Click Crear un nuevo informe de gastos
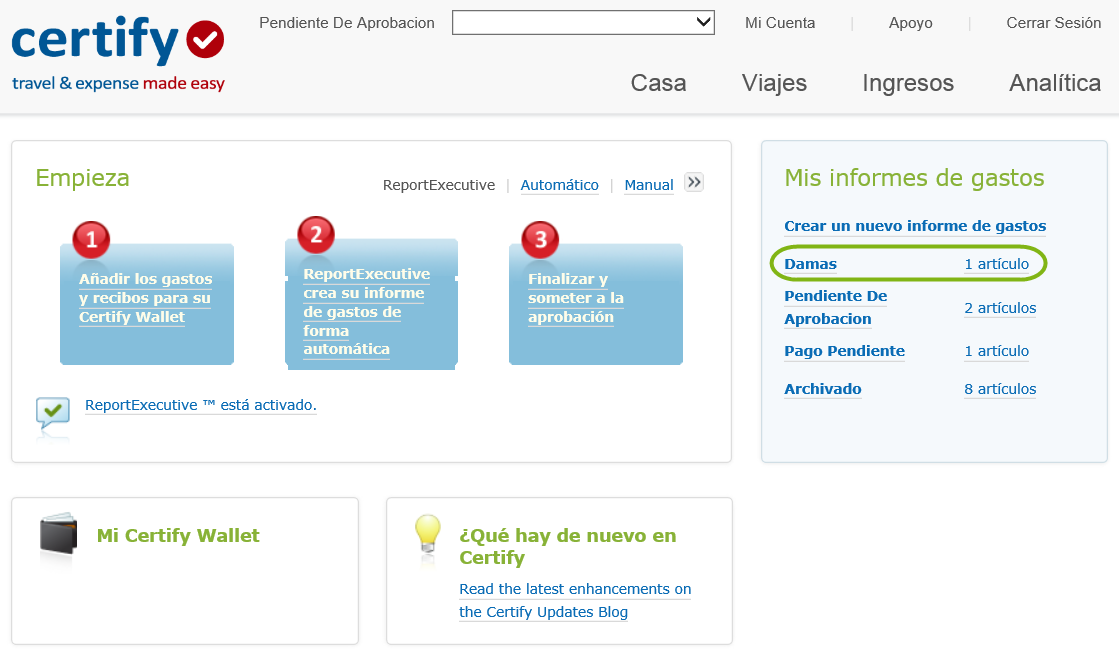Viewport: 1119px width, 654px height. pos(915,226)
